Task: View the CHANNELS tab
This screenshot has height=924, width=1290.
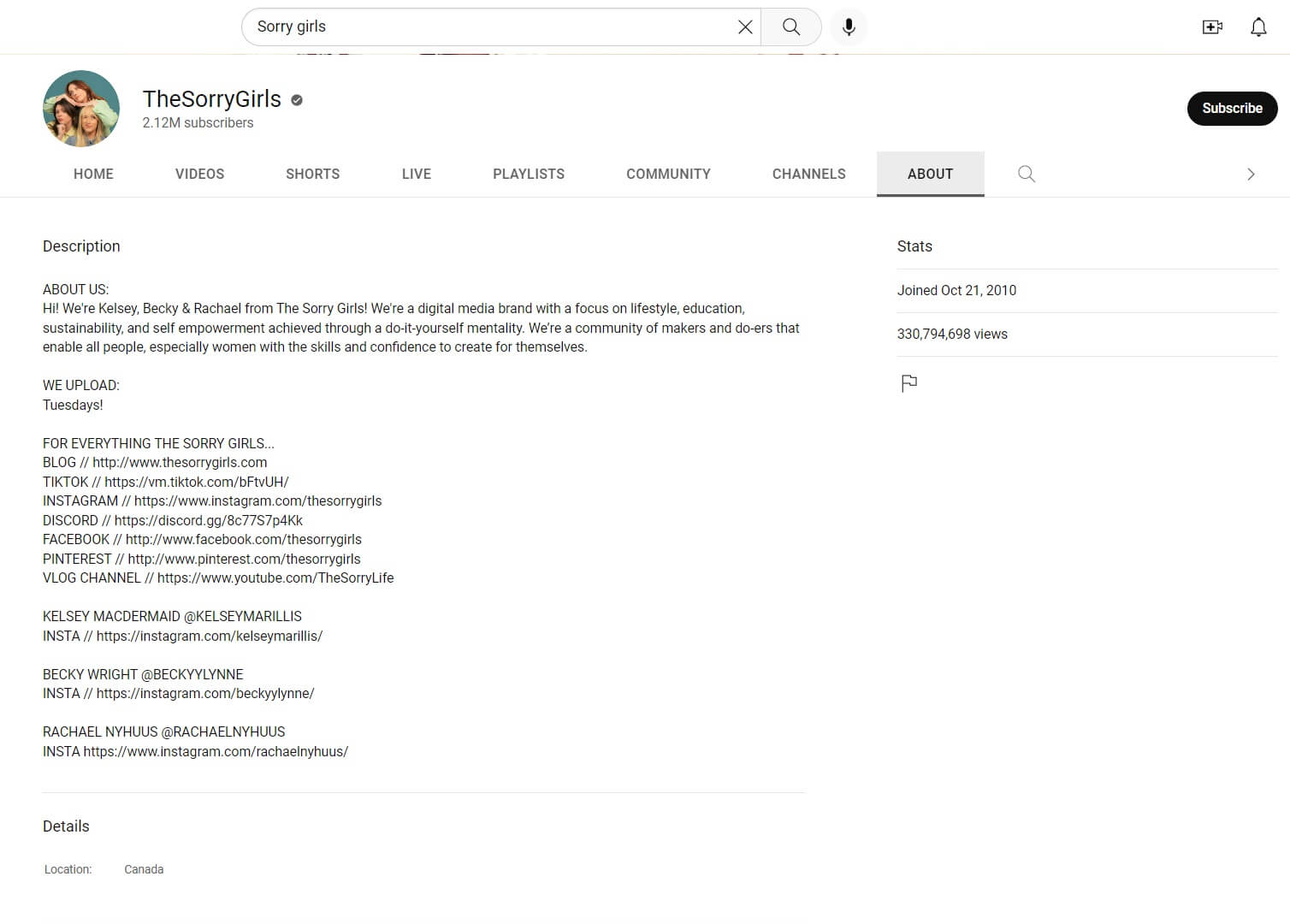Action: pos(808,175)
